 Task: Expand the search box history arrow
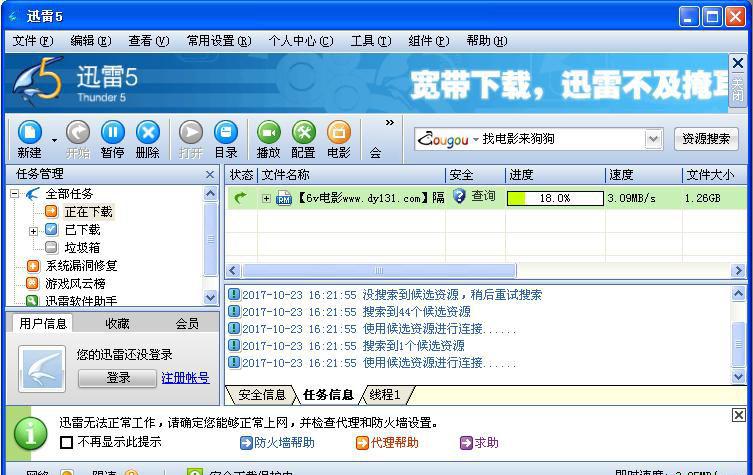(x=653, y=139)
